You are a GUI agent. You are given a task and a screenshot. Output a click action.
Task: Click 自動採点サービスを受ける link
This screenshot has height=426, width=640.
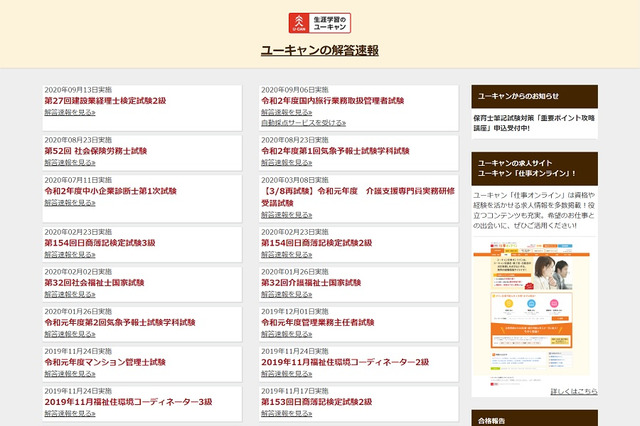coord(303,123)
